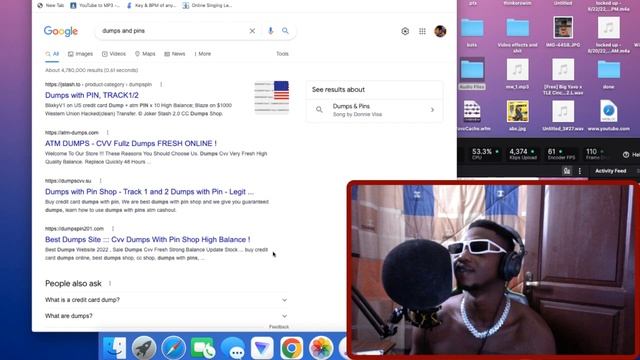The width and height of the screenshot is (640, 360).
Task: Click the 4,374 Kbps Upload stat
Action: tap(522, 154)
